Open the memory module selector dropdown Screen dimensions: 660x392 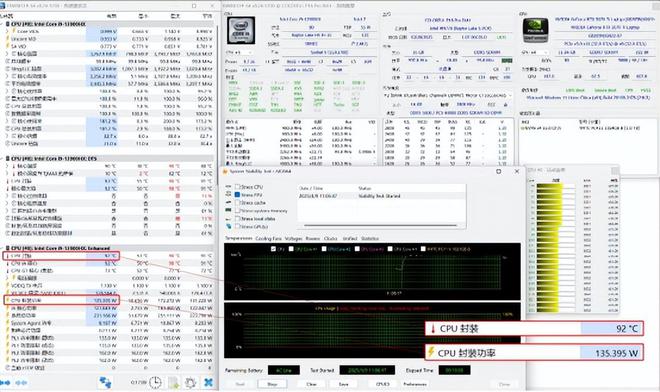click(x=447, y=96)
